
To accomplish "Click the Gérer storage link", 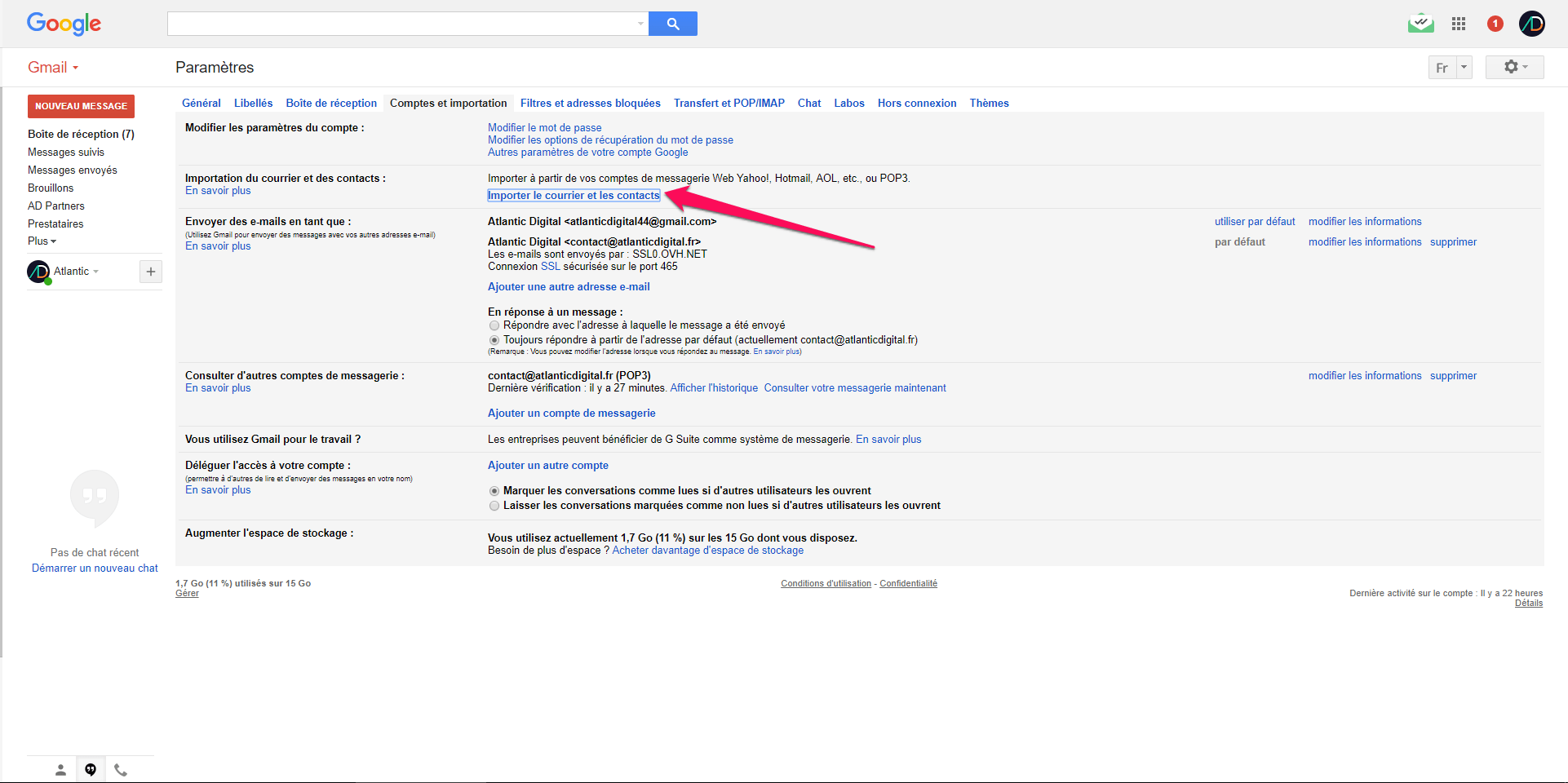I will pos(187,593).
